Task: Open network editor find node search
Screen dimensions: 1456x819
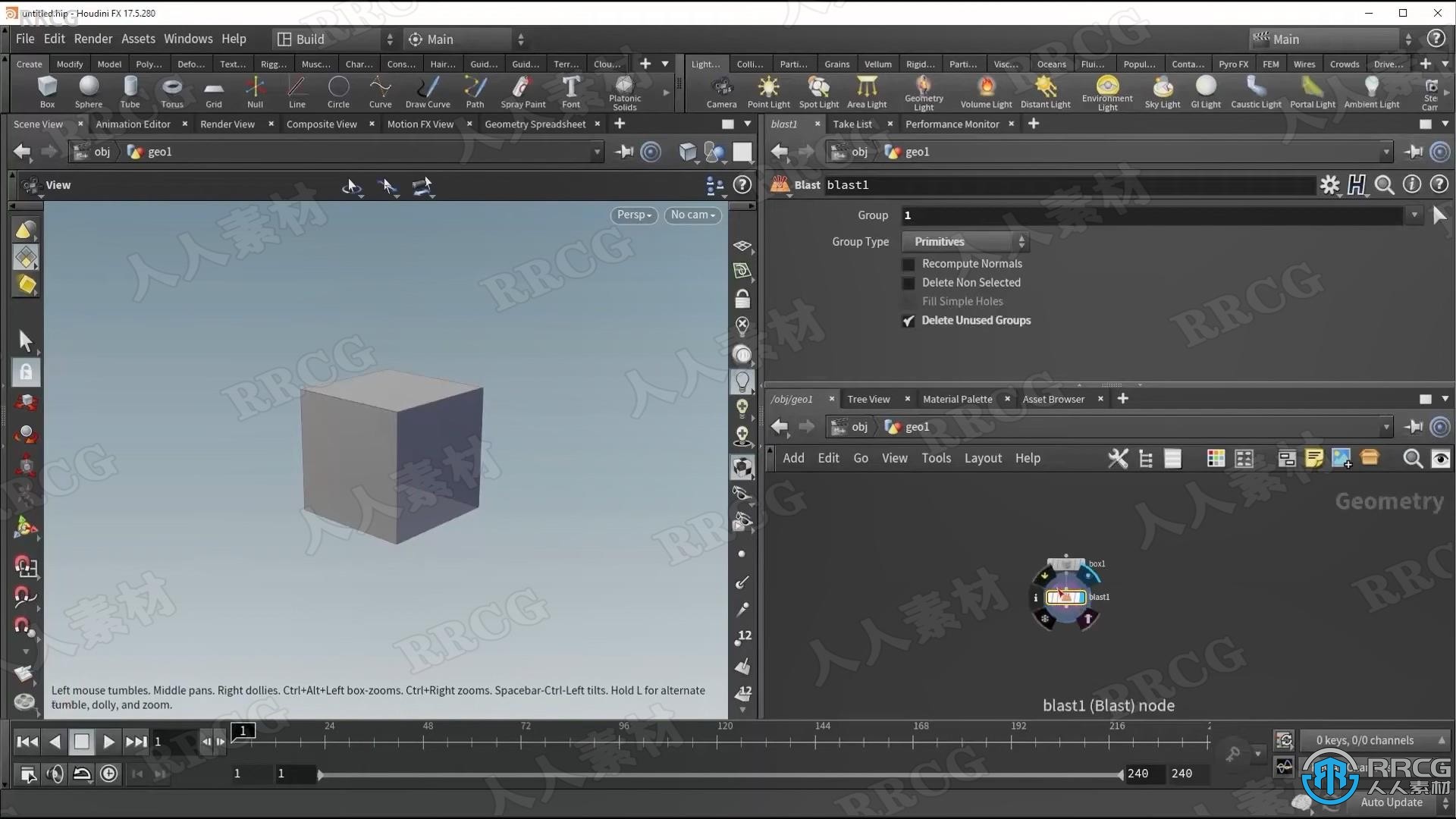Action: pos(1412,458)
